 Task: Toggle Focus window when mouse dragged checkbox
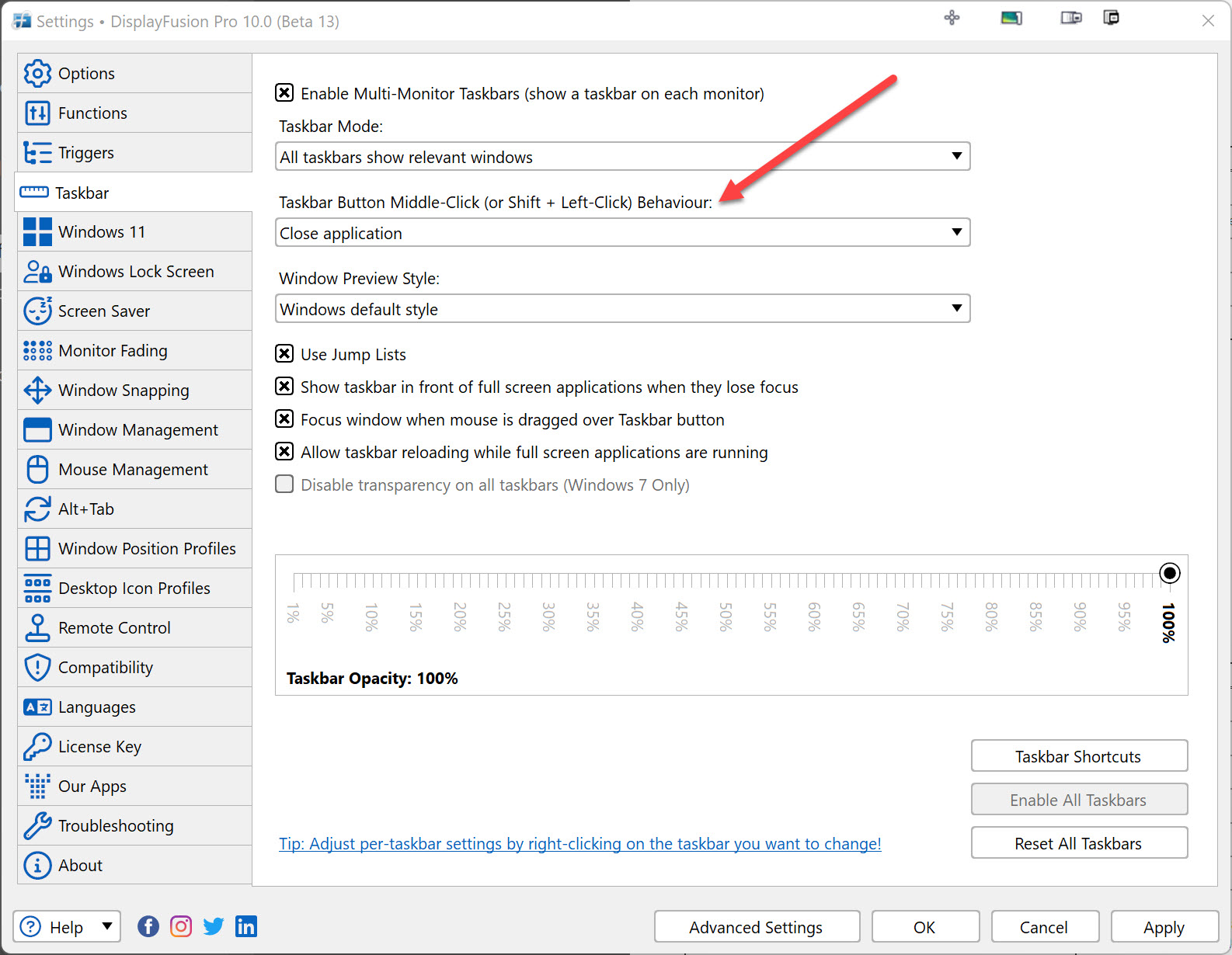(284, 419)
